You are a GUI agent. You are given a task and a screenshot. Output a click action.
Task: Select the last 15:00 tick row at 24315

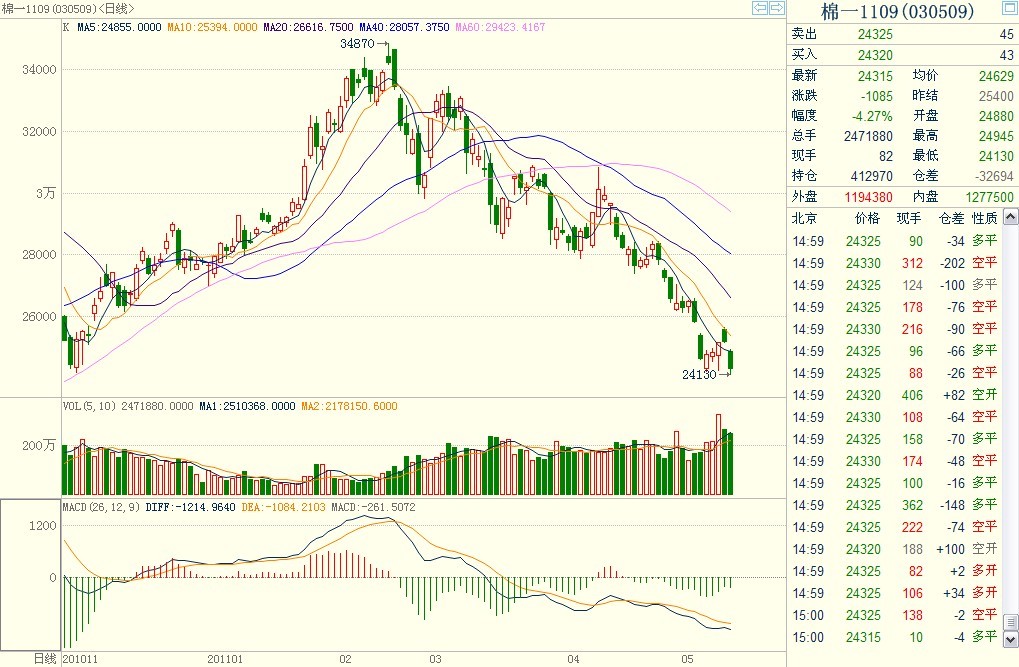point(902,637)
